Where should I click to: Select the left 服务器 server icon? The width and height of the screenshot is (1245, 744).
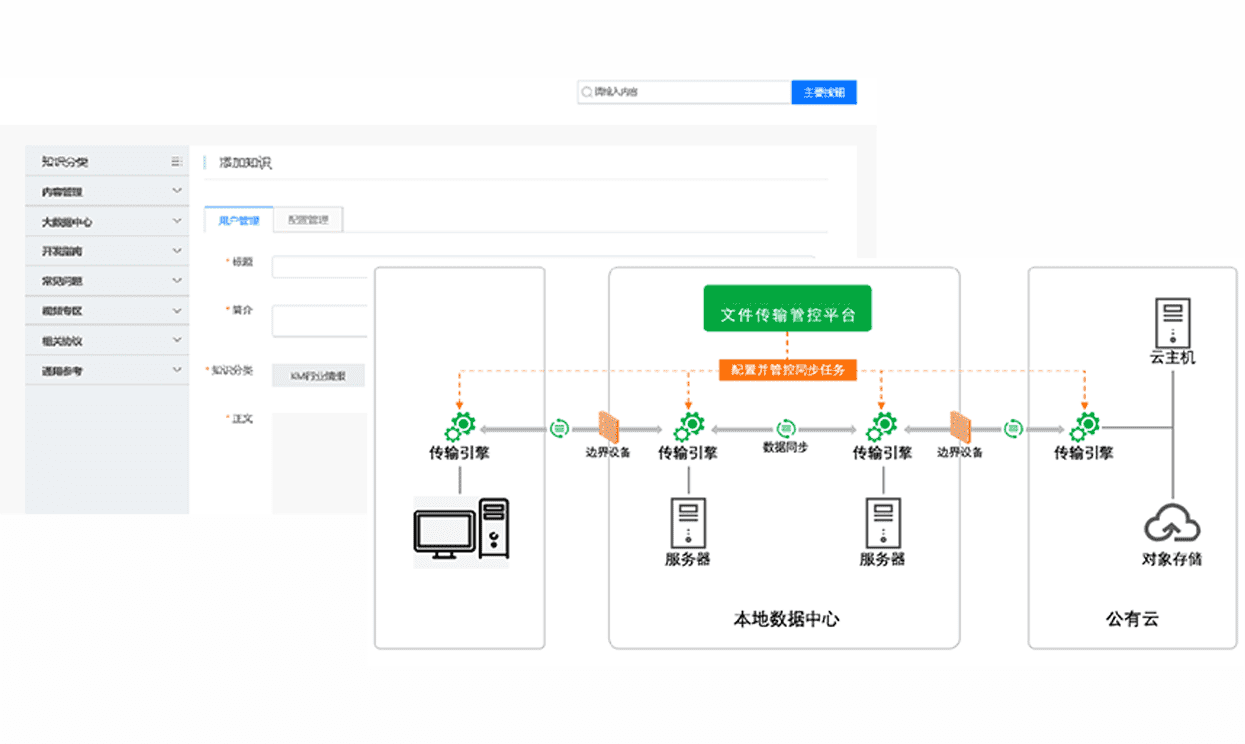point(687,521)
